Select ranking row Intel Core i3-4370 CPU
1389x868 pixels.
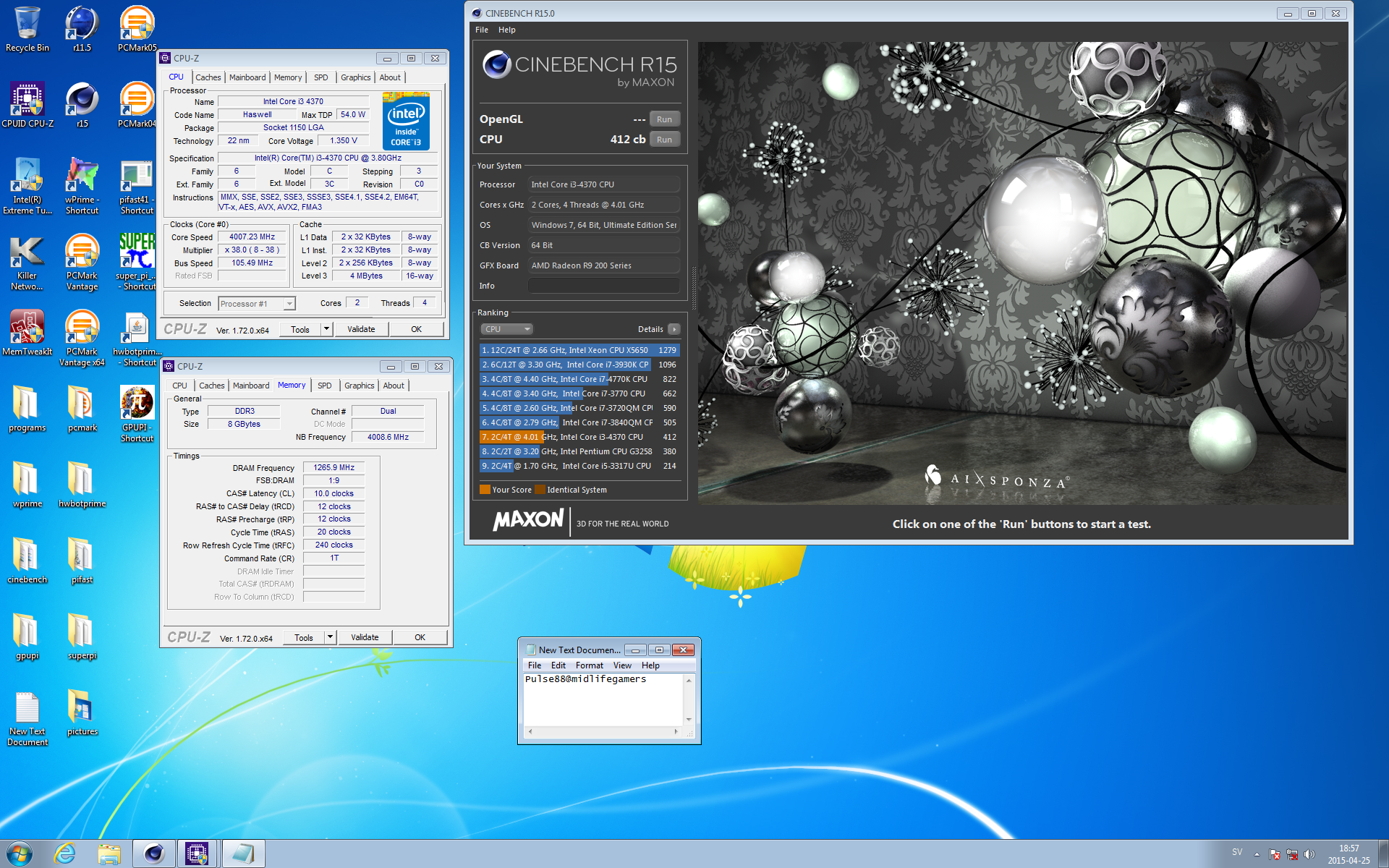click(579, 437)
